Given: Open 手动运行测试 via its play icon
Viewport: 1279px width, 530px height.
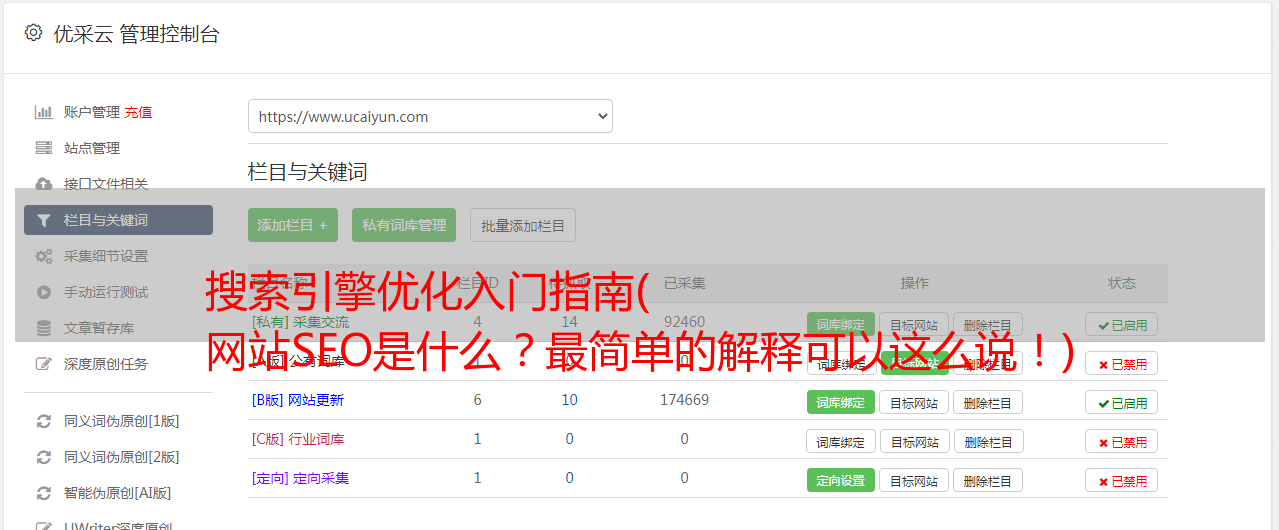Looking at the screenshot, I should tap(44, 292).
